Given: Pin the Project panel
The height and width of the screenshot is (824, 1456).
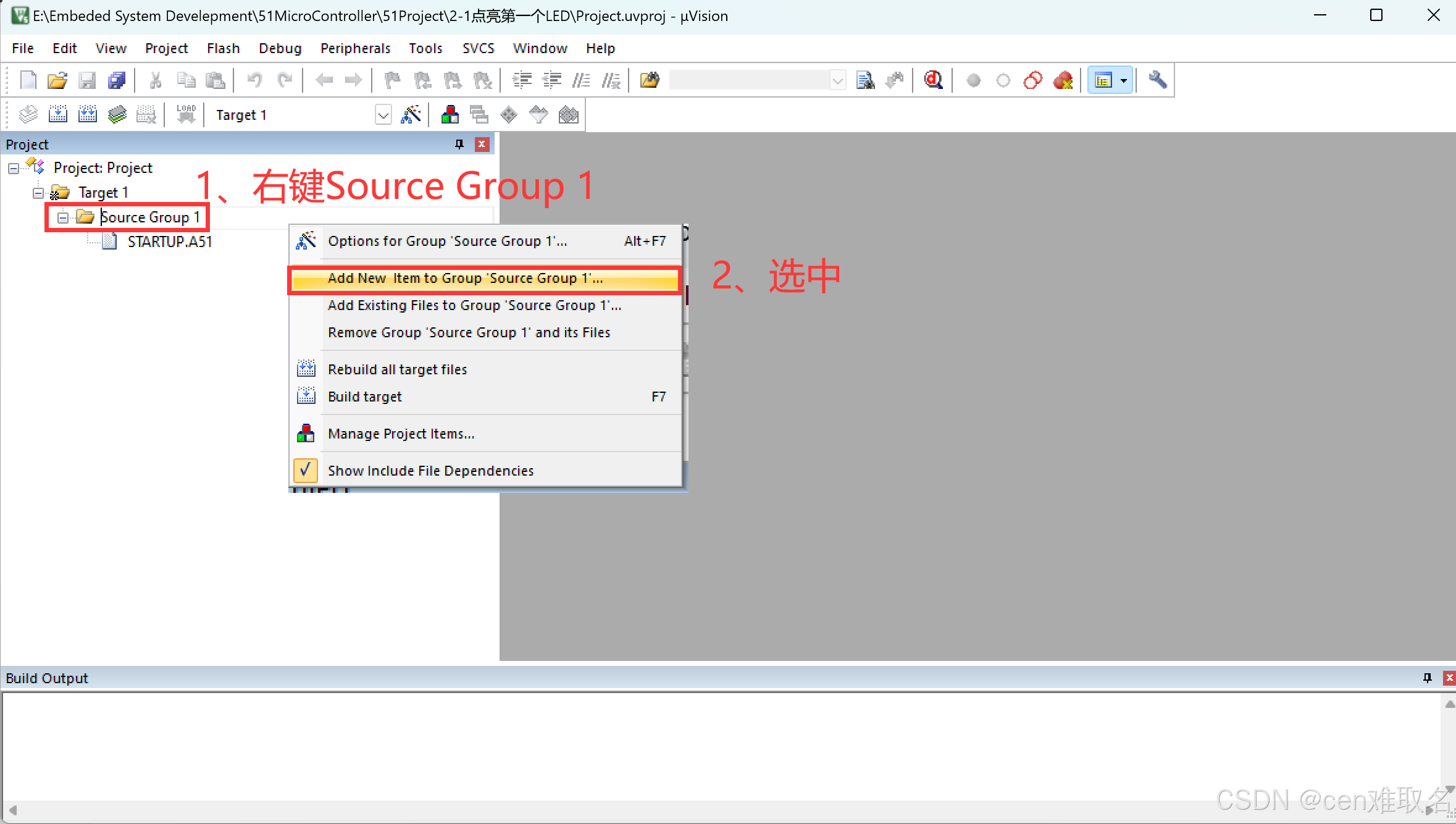Looking at the screenshot, I should click(x=459, y=144).
